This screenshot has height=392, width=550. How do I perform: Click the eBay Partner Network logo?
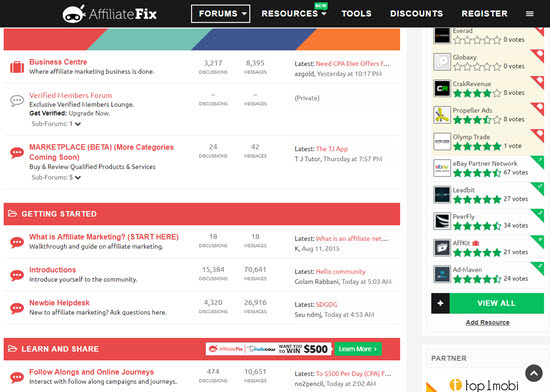pos(442,168)
